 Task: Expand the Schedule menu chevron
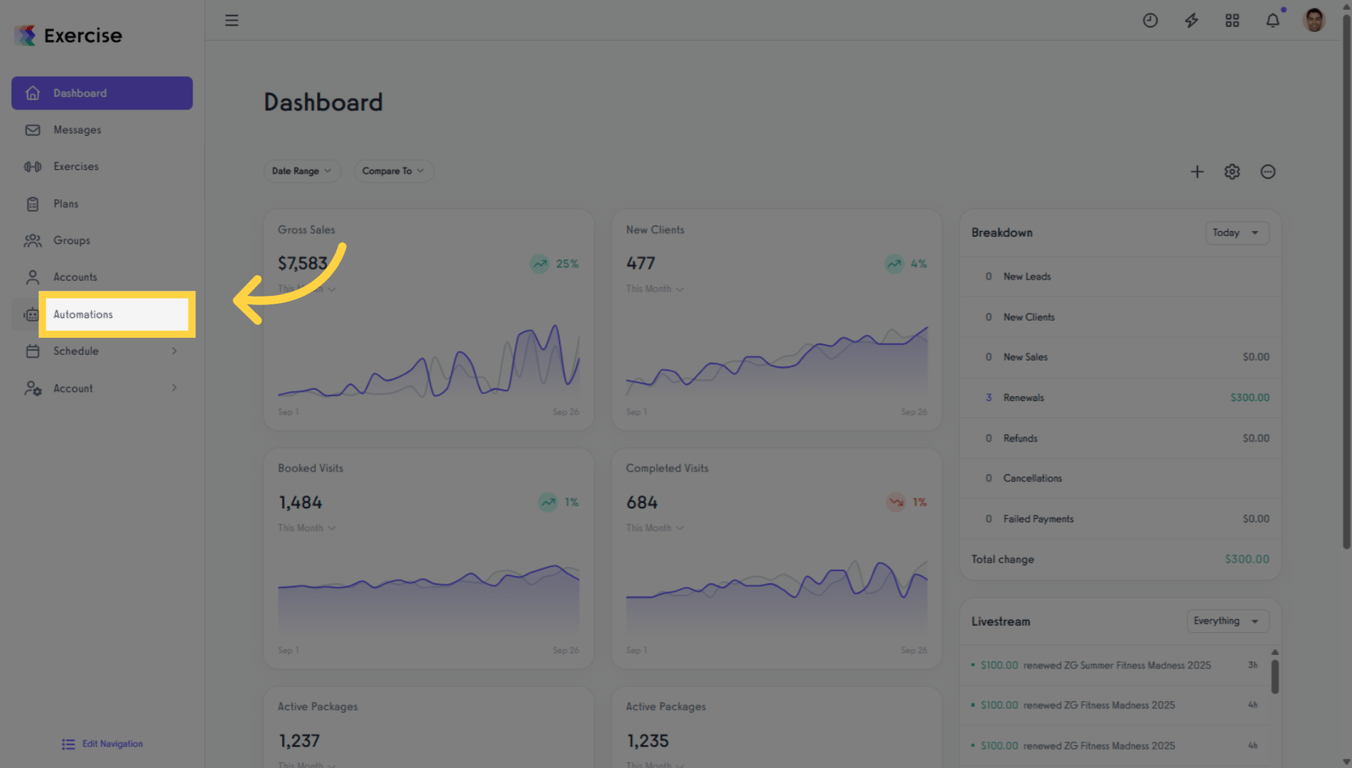tap(174, 351)
